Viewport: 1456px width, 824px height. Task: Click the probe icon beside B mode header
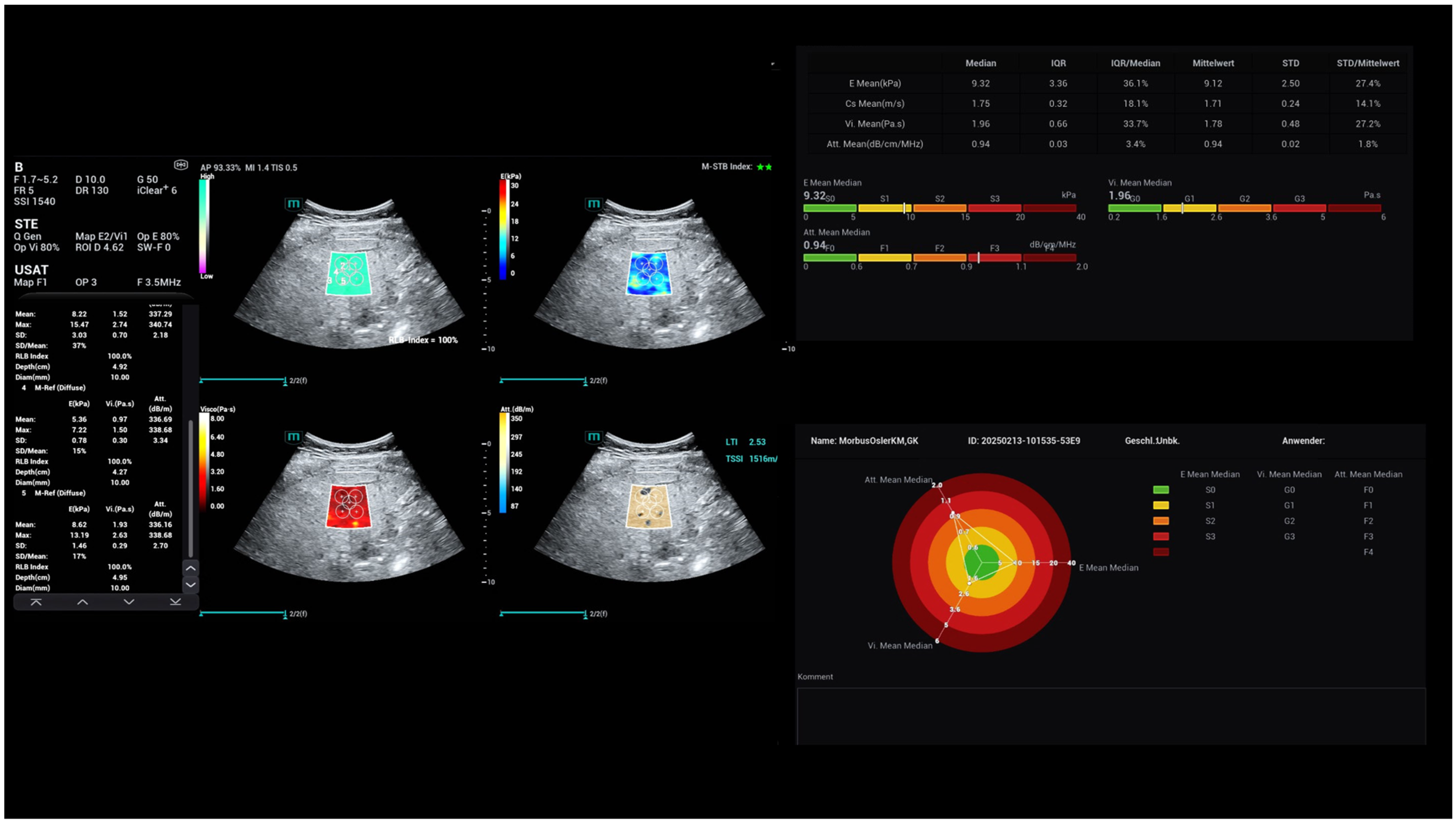click(181, 165)
